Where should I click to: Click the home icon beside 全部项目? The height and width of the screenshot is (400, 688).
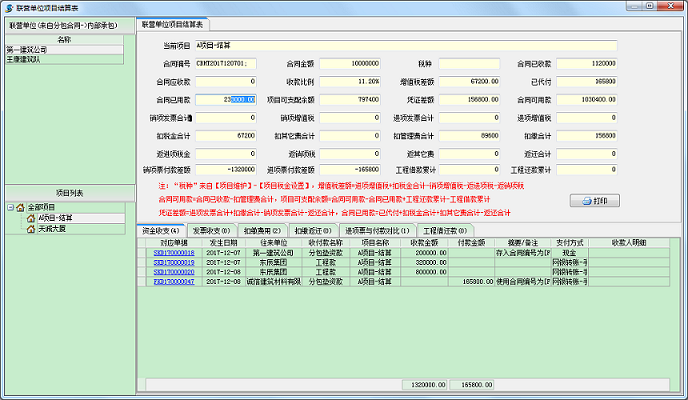(x=22, y=207)
